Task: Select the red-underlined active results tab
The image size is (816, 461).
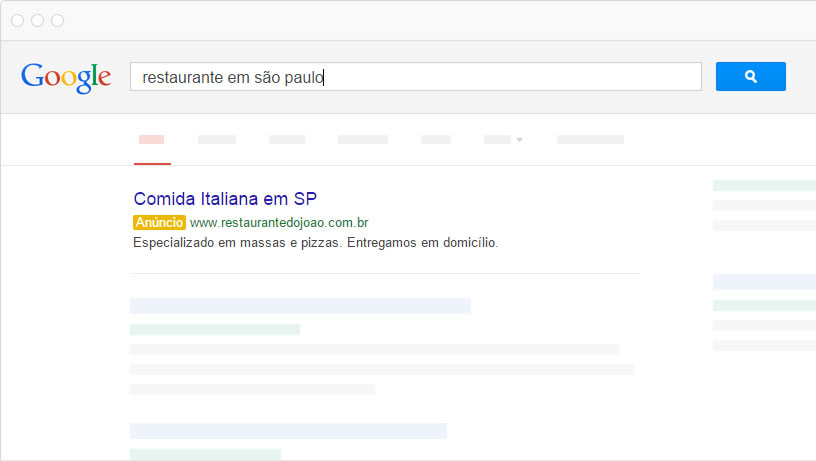Action: (x=152, y=140)
